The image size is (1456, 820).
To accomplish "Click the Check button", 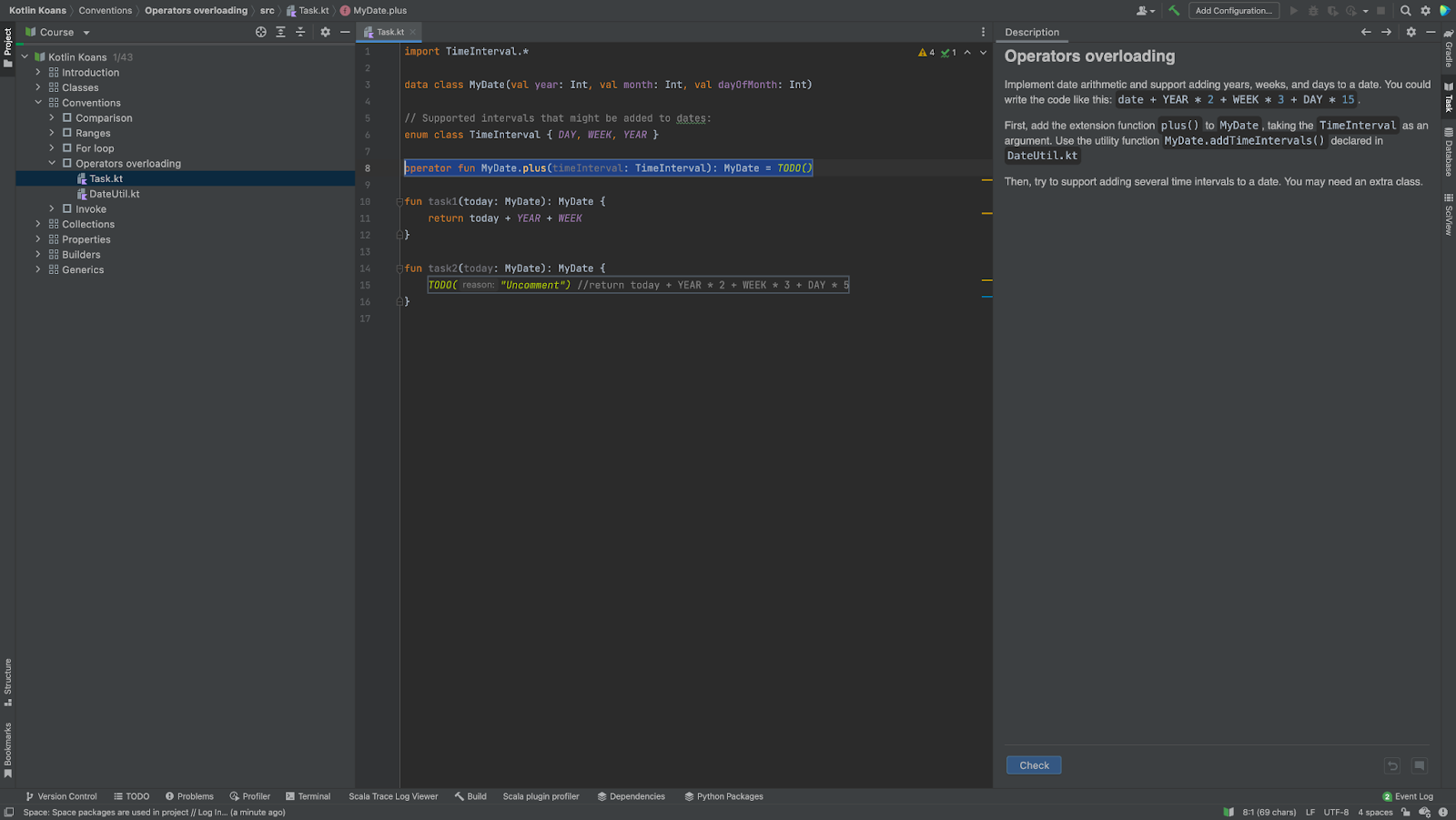I will [x=1034, y=765].
